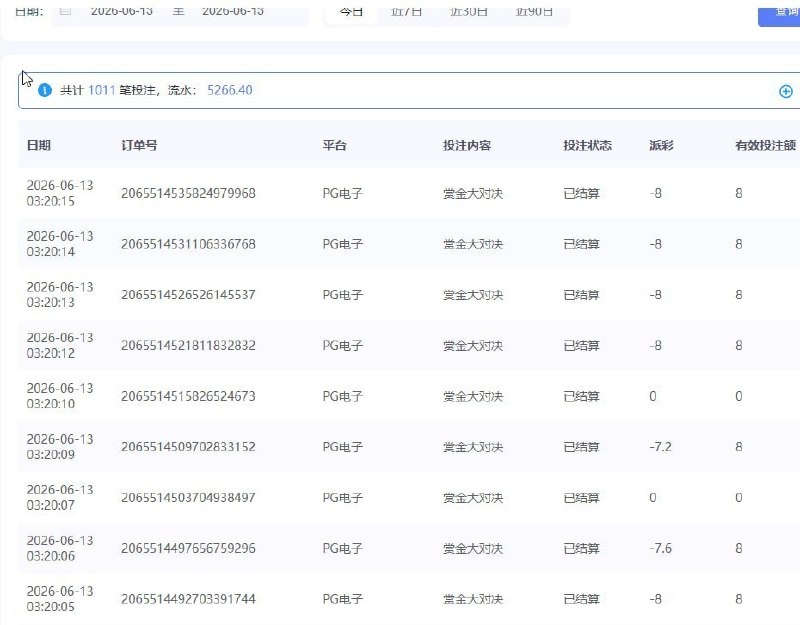Click the 投注内容 column header
800x625 pixels.
467,145
